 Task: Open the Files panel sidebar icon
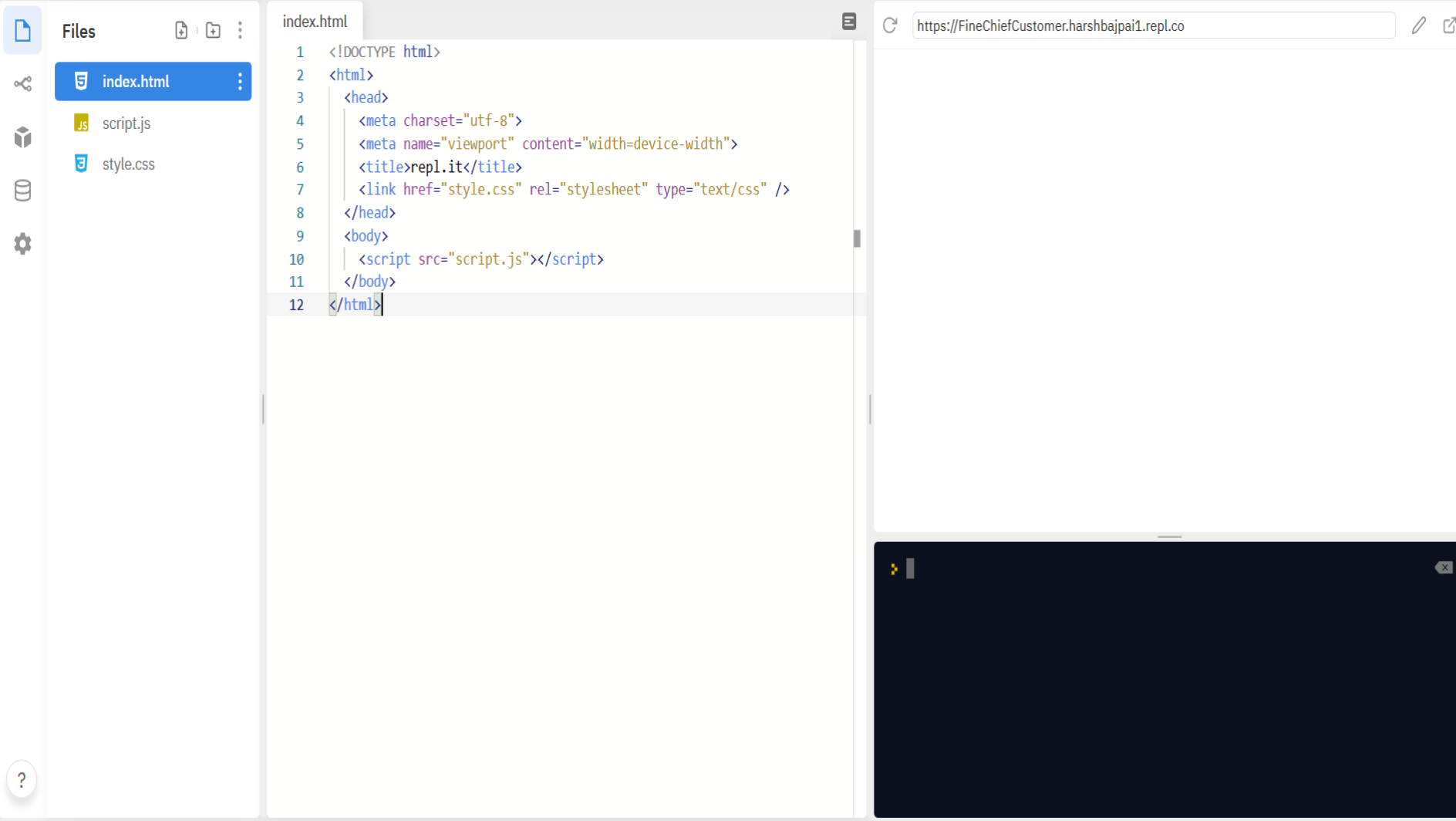tap(22, 31)
